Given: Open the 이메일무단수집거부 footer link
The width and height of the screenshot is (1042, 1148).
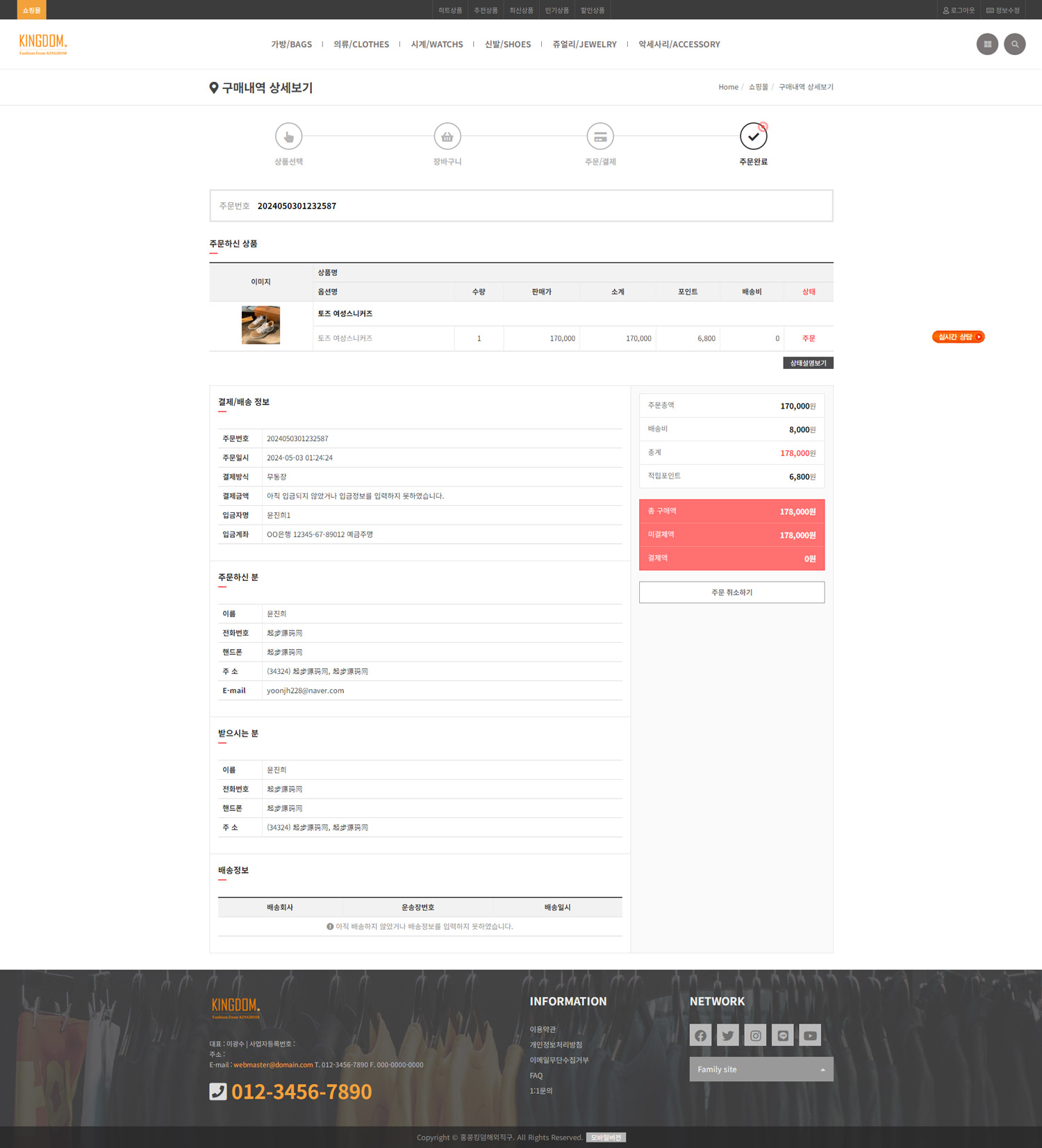Looking at the screenshot, I should [x=559, y=1060].
